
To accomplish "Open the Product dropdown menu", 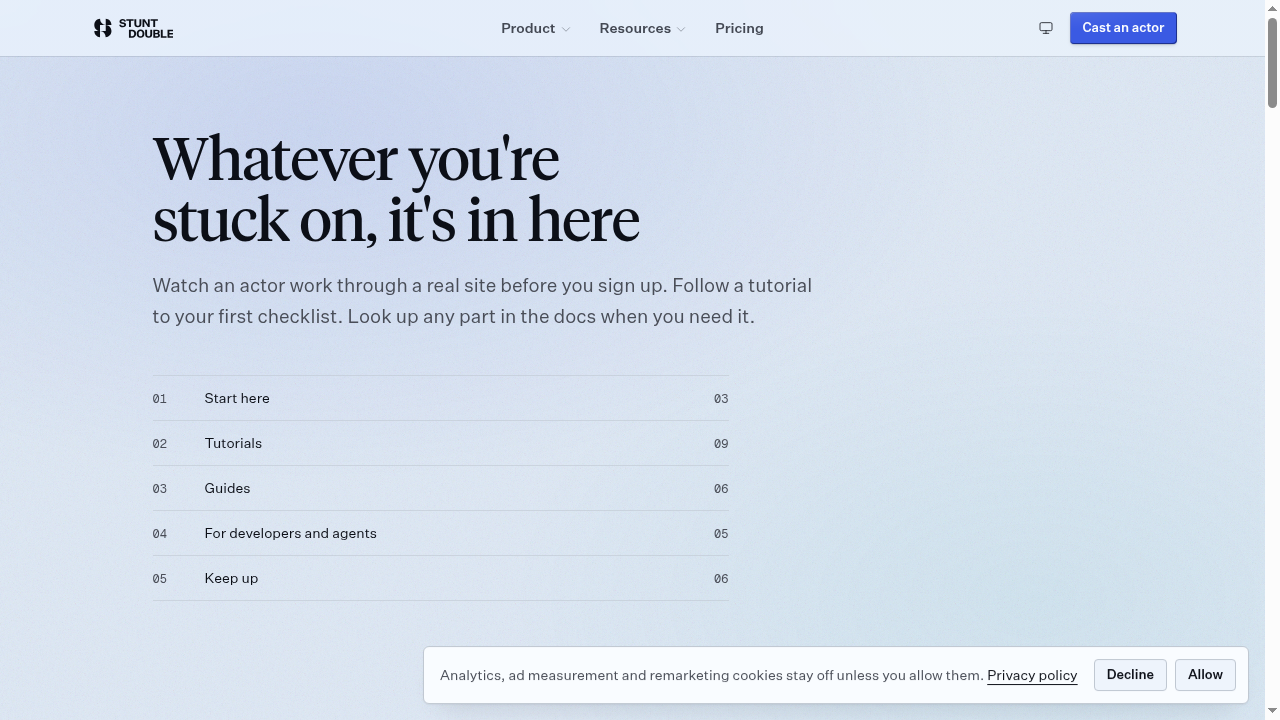I will 536,28.
